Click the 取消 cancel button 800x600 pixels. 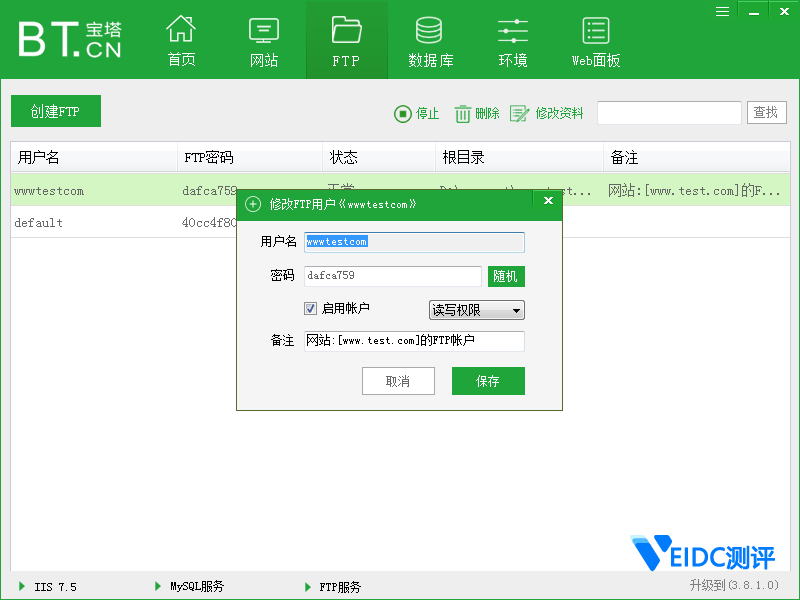point(398,381)
